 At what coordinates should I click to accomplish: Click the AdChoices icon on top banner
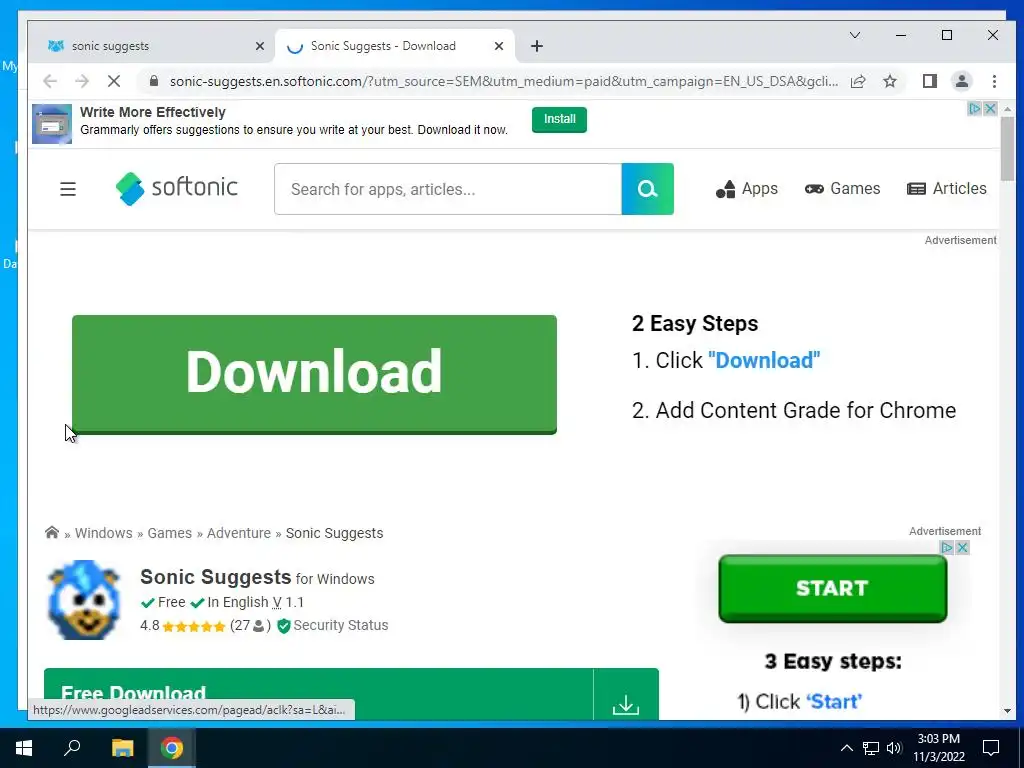tap(974, 108)
